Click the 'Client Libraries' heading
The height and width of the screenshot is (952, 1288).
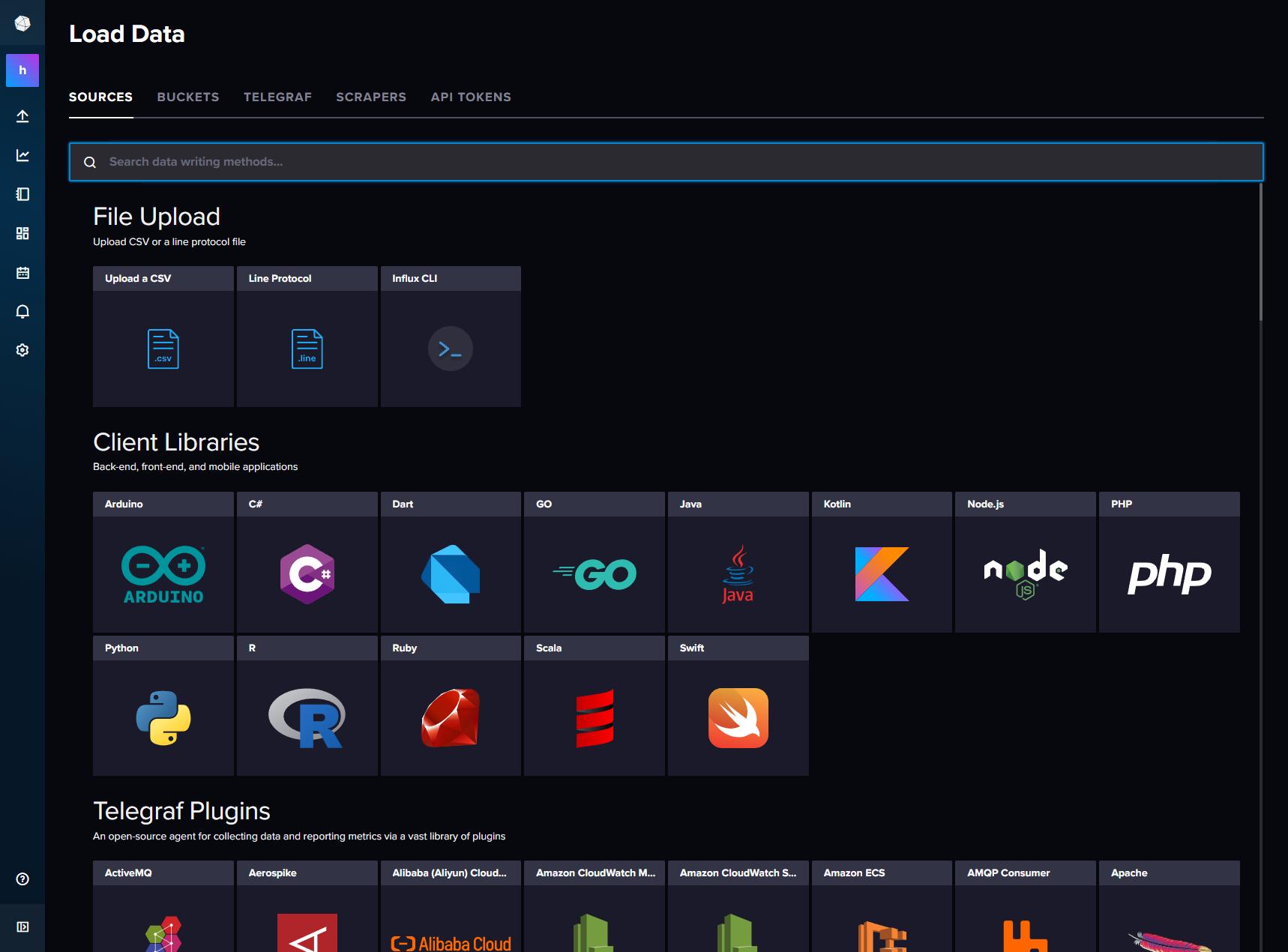176,442
